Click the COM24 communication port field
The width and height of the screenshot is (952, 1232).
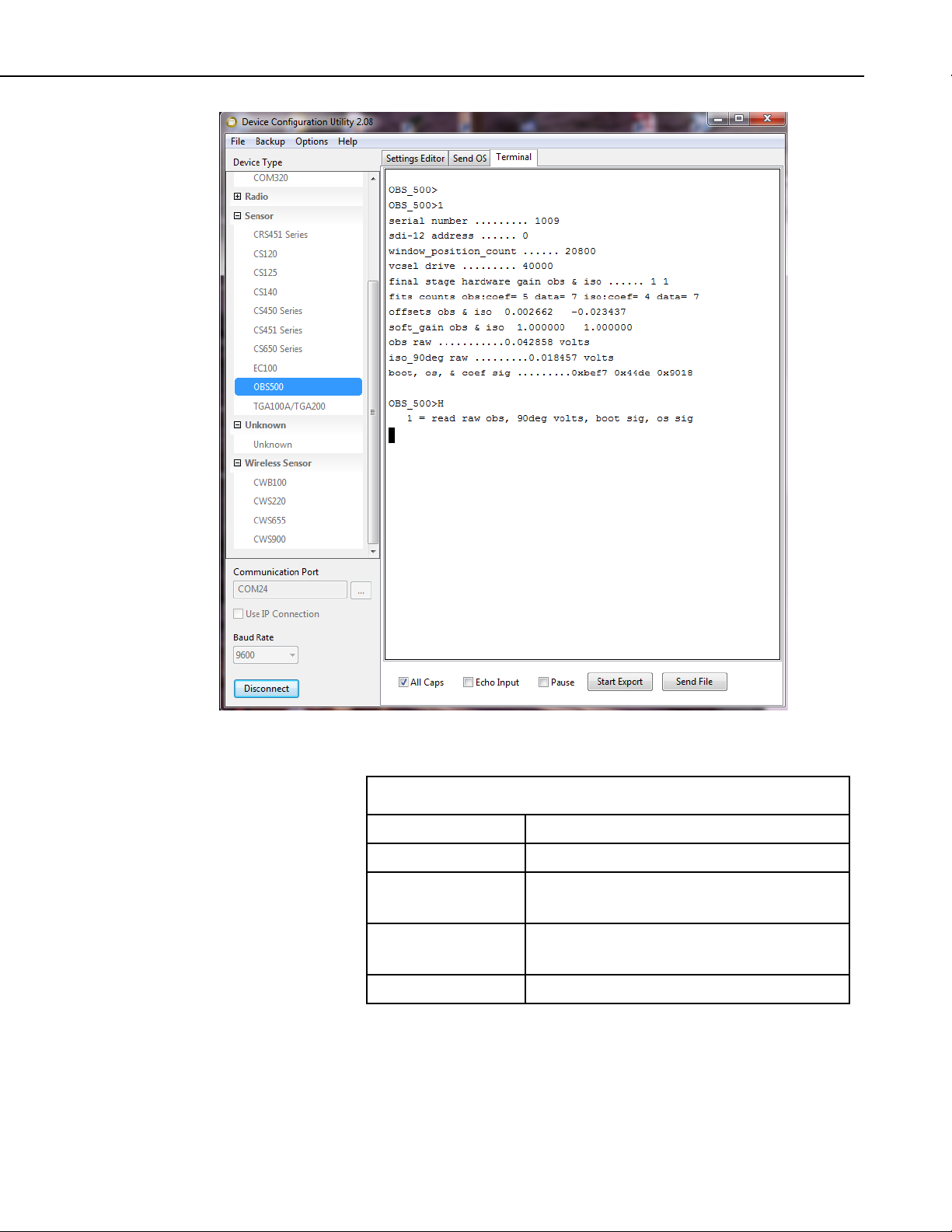290,590
